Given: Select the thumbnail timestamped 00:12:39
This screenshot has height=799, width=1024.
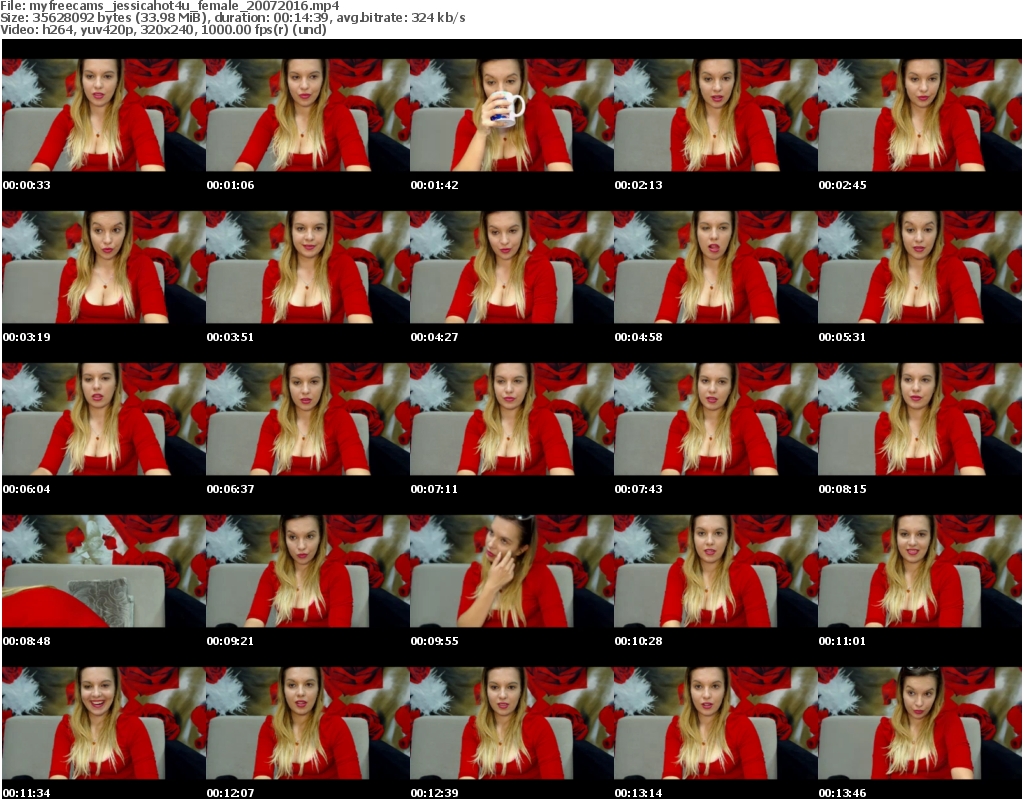Looking at the screenshot, I should pos(512,723).
